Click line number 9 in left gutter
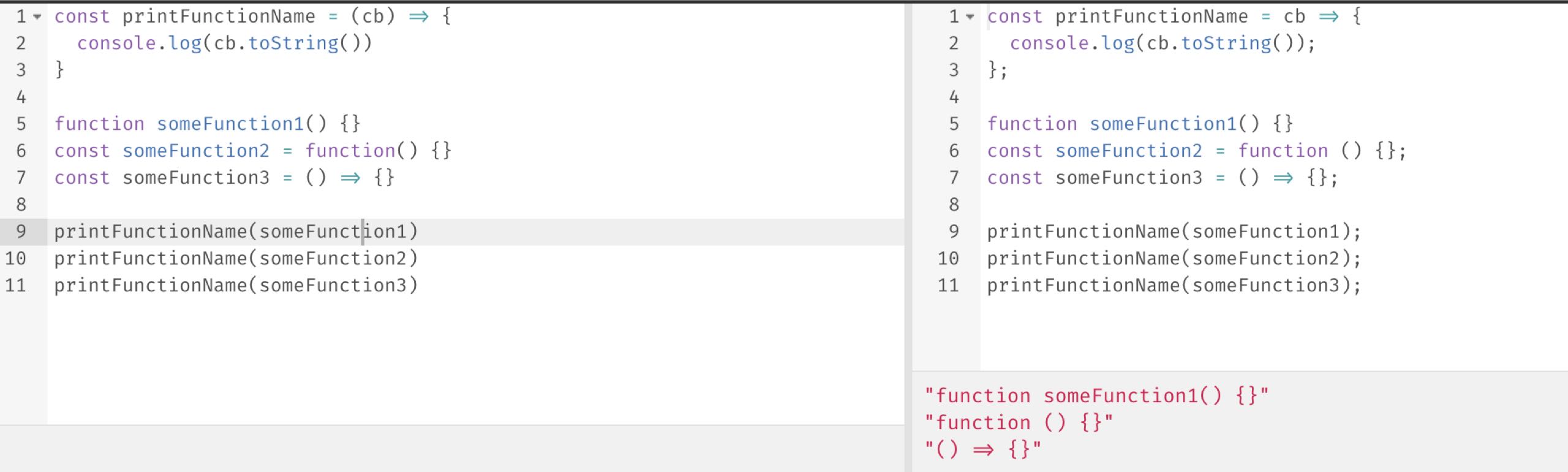The width and height of the screenshot is (1568, 472). pyautogui.click(x=21, y=231)
